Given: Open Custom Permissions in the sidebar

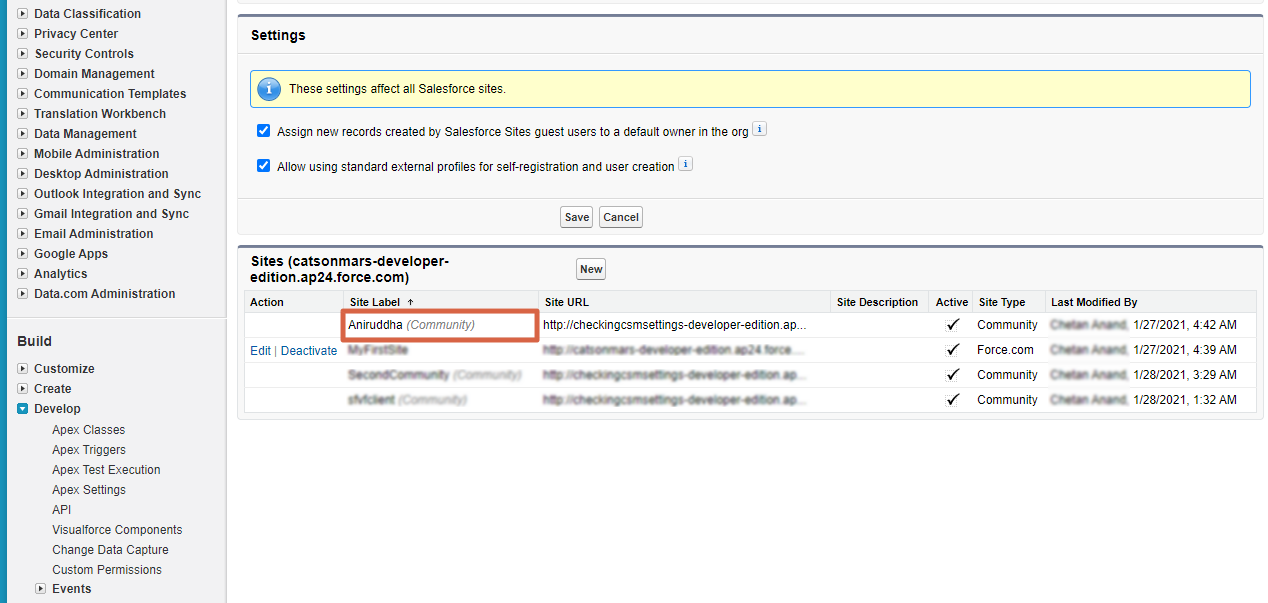Looking at the screenshot, I should pos(106,570).
